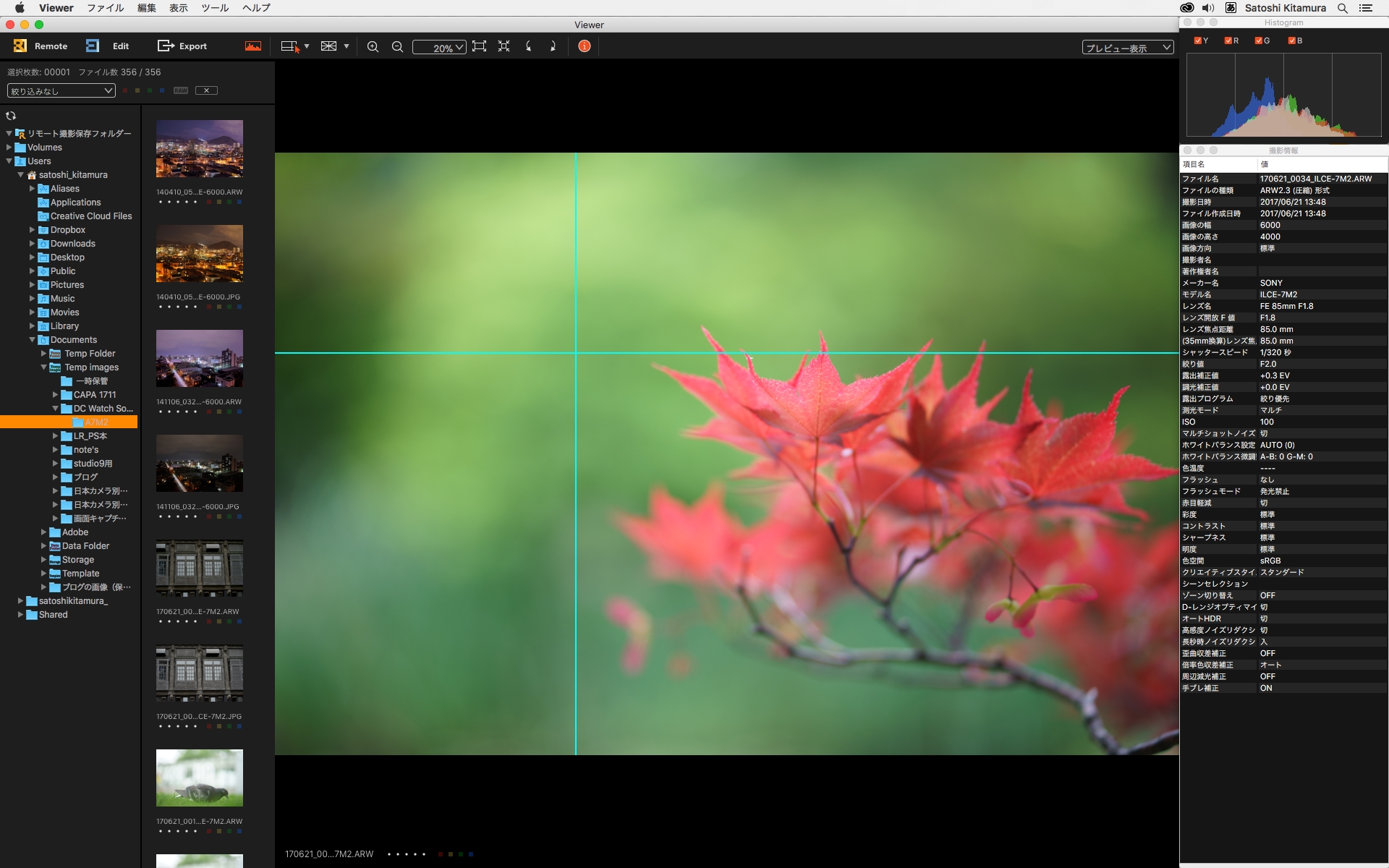
Task: Click the orange image information icon
Action: tap(585, 46)
